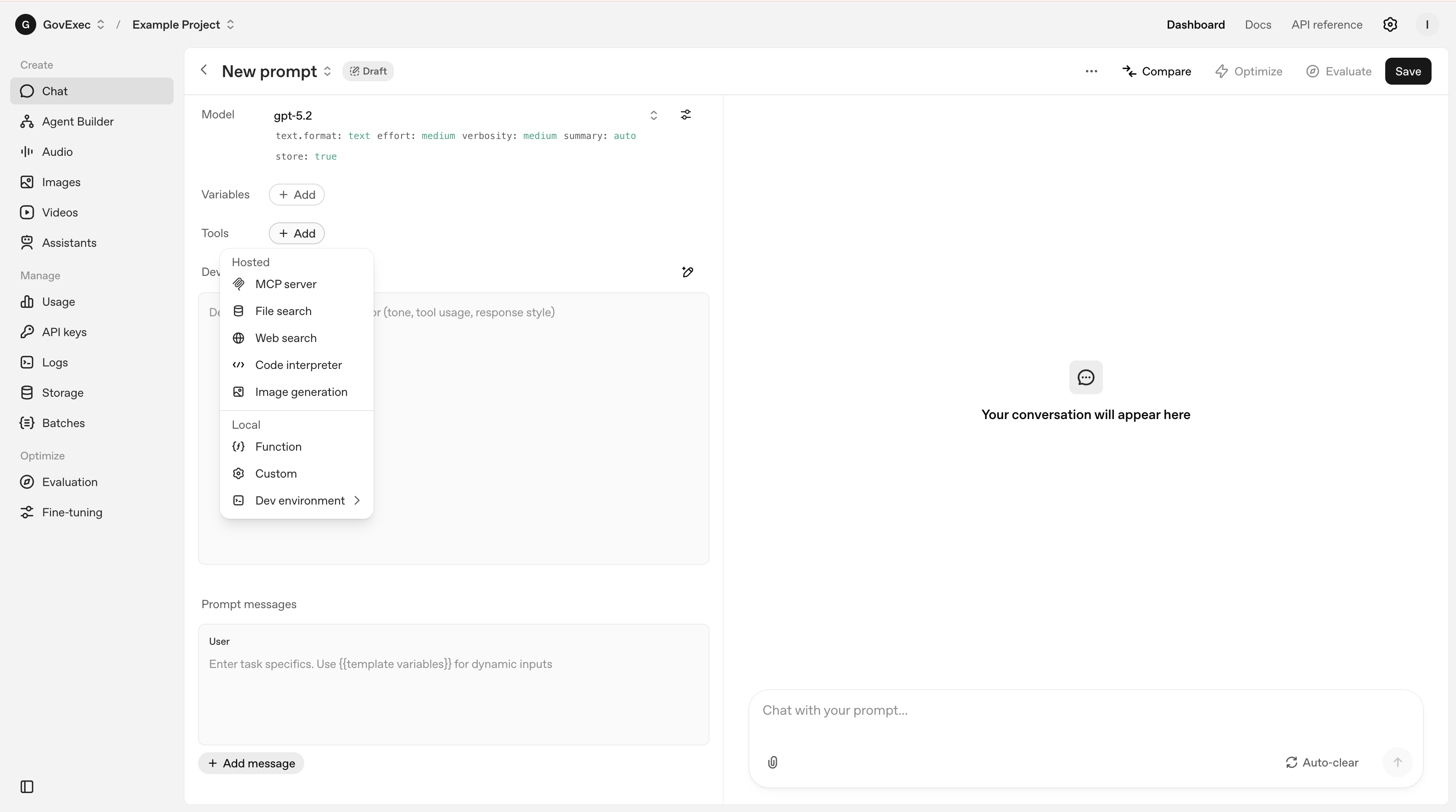Screen dimensions: 1456x812
Task: Click the paperclip attach file icon
Action: pyautogui.click(x=773, y=762)
